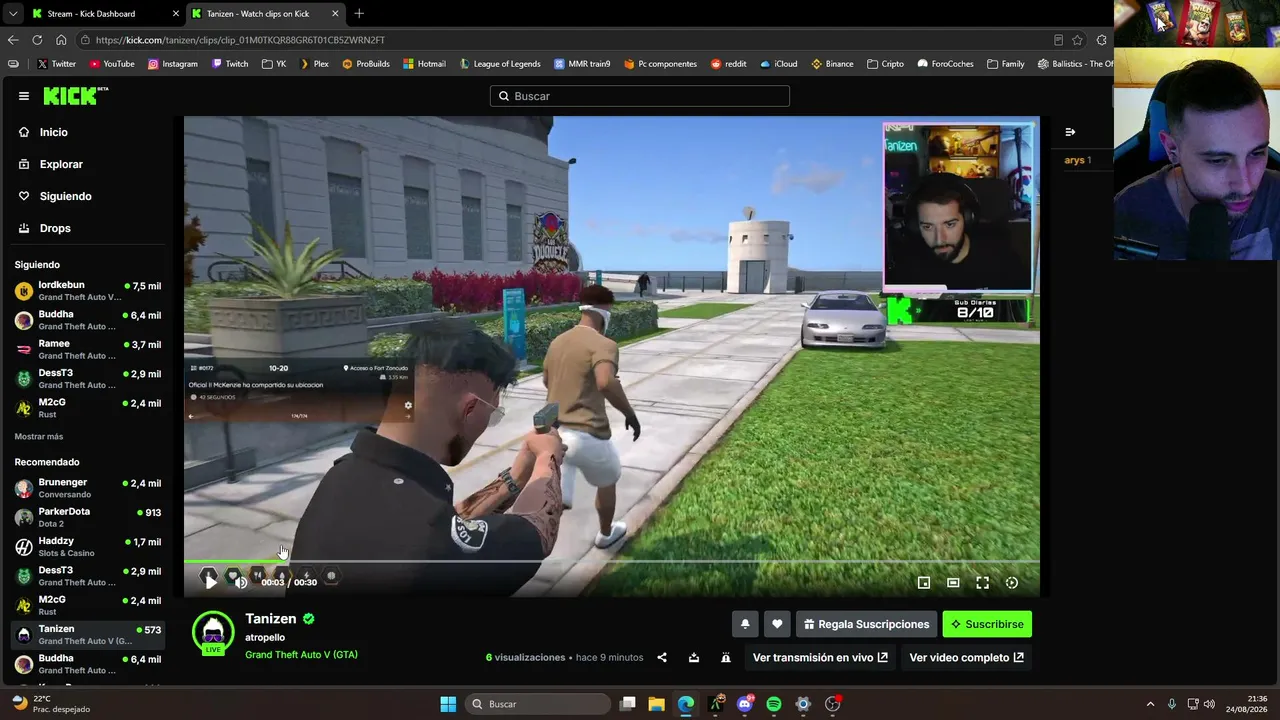Open the Grand Theft Auto V (GTA) category link
The height and width of the screenshot is (720, 1280).
point(301,655)
